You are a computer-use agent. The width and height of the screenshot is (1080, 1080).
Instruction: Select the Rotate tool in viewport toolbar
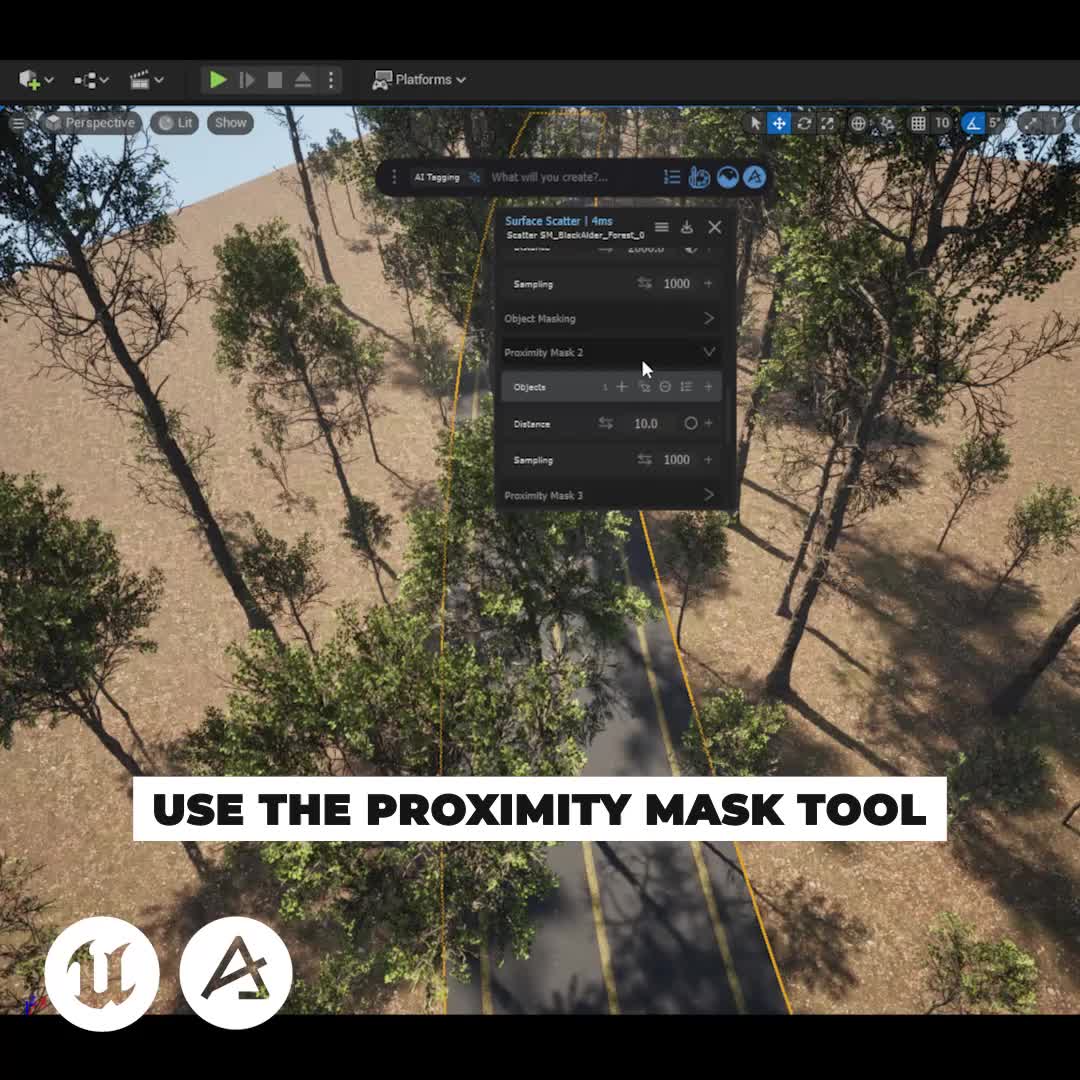[803, 122]
